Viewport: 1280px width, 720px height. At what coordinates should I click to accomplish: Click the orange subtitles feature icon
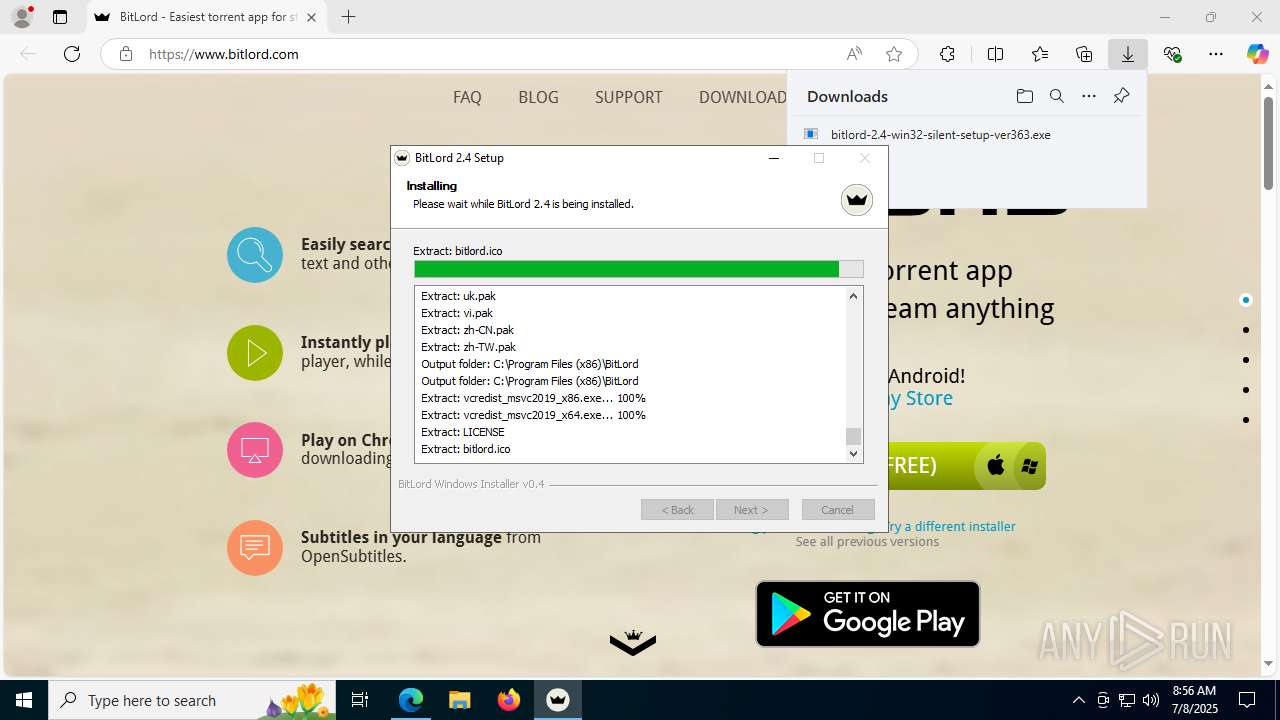point(255,548)
